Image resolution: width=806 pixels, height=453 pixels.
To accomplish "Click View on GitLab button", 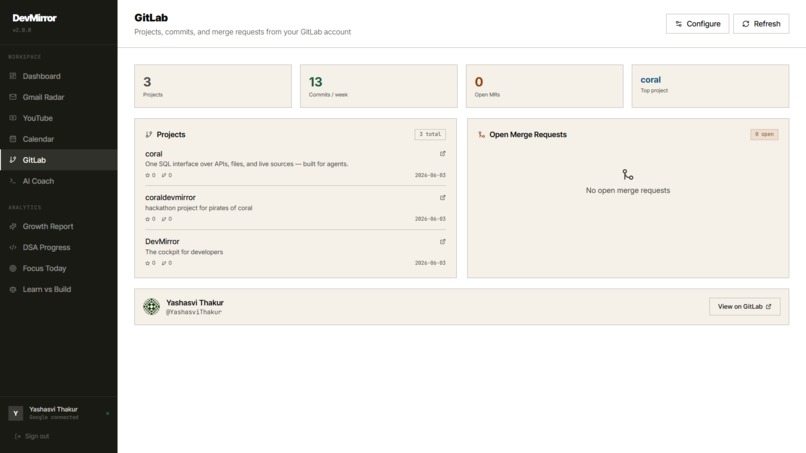I will tap(744, 306).
